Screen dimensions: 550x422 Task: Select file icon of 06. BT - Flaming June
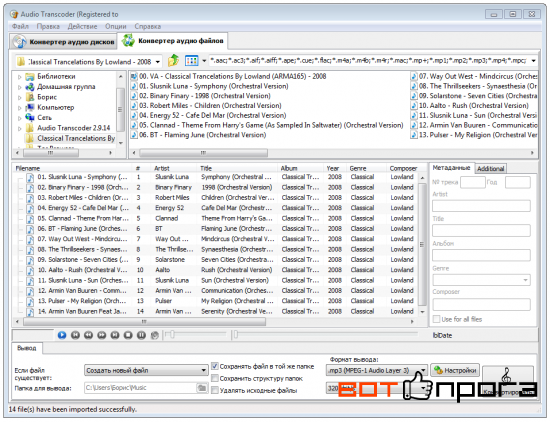click(134, 135)
